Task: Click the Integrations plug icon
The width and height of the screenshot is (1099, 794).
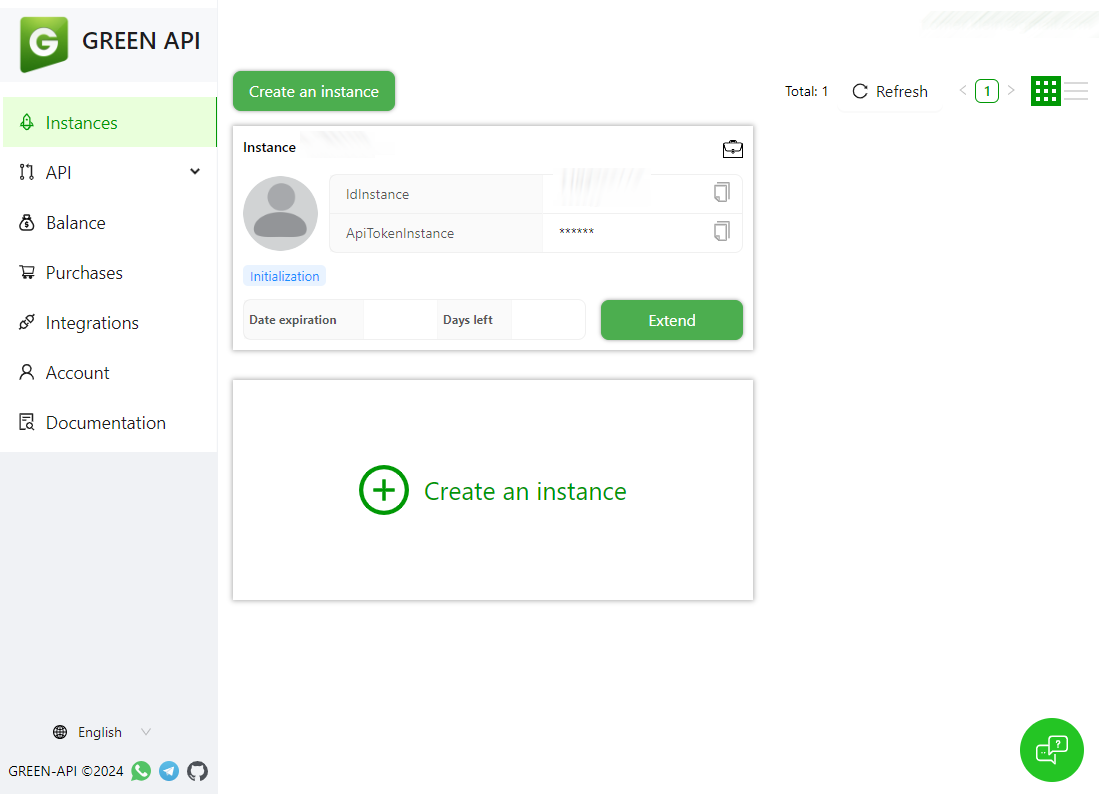Action: 27,322
